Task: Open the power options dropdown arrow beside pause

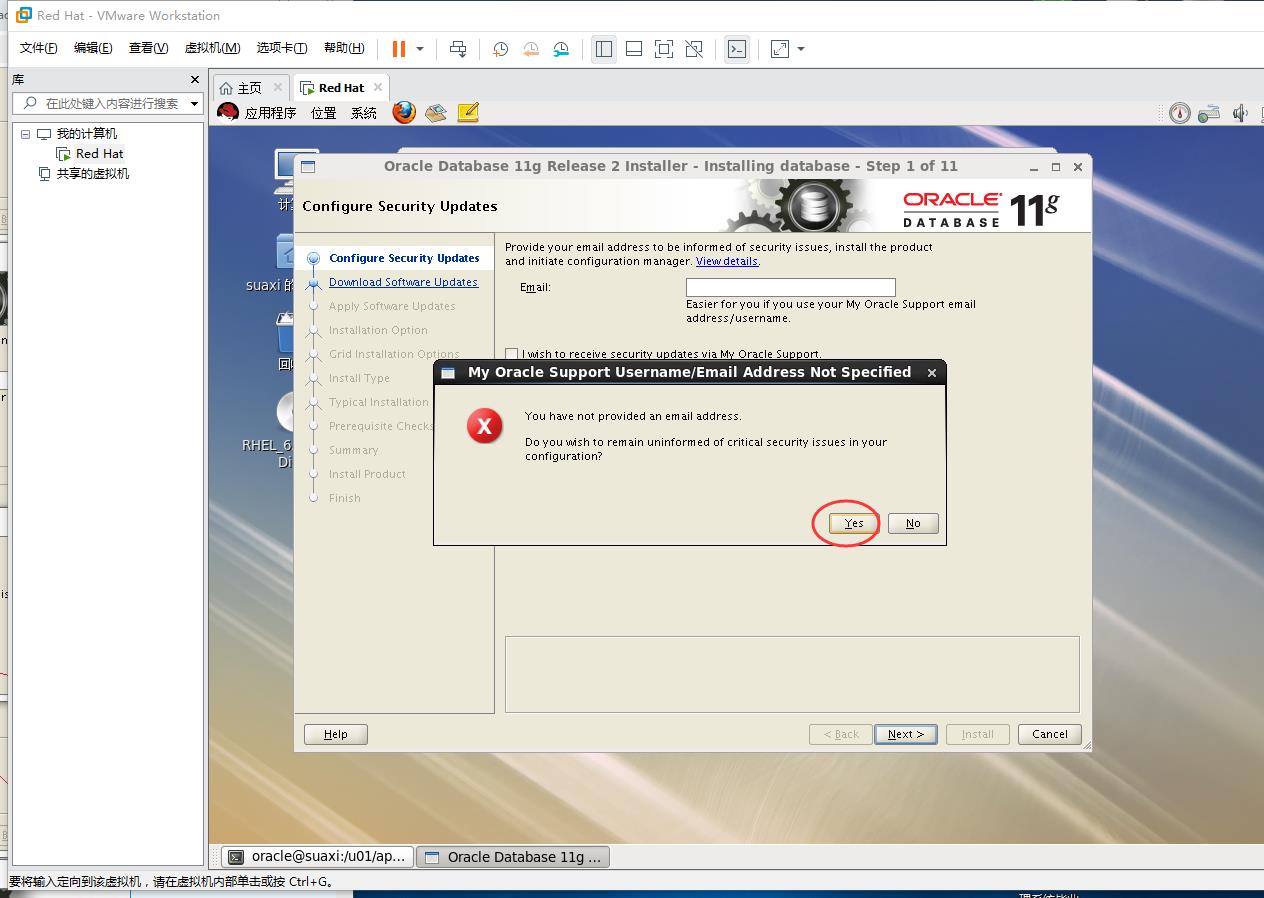Action: point(420,49)
